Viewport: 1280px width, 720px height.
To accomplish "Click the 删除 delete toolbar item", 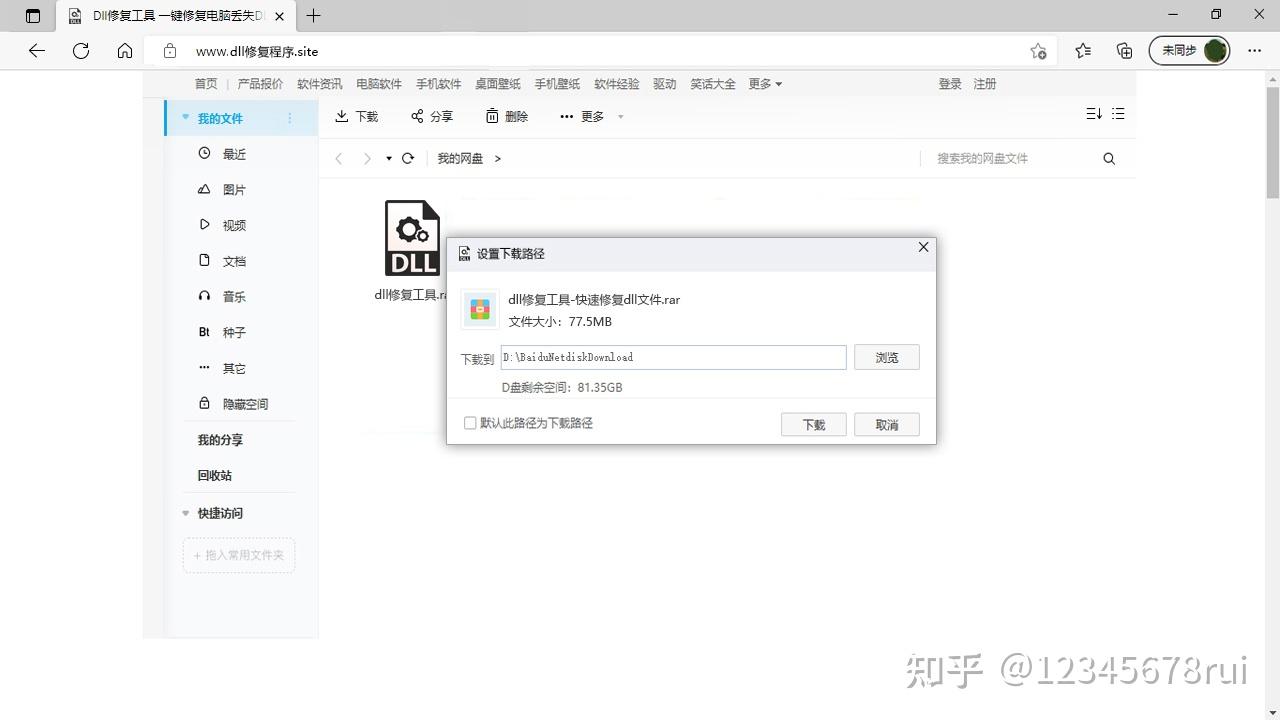I will pyautogui.click(x=507, y=116).
